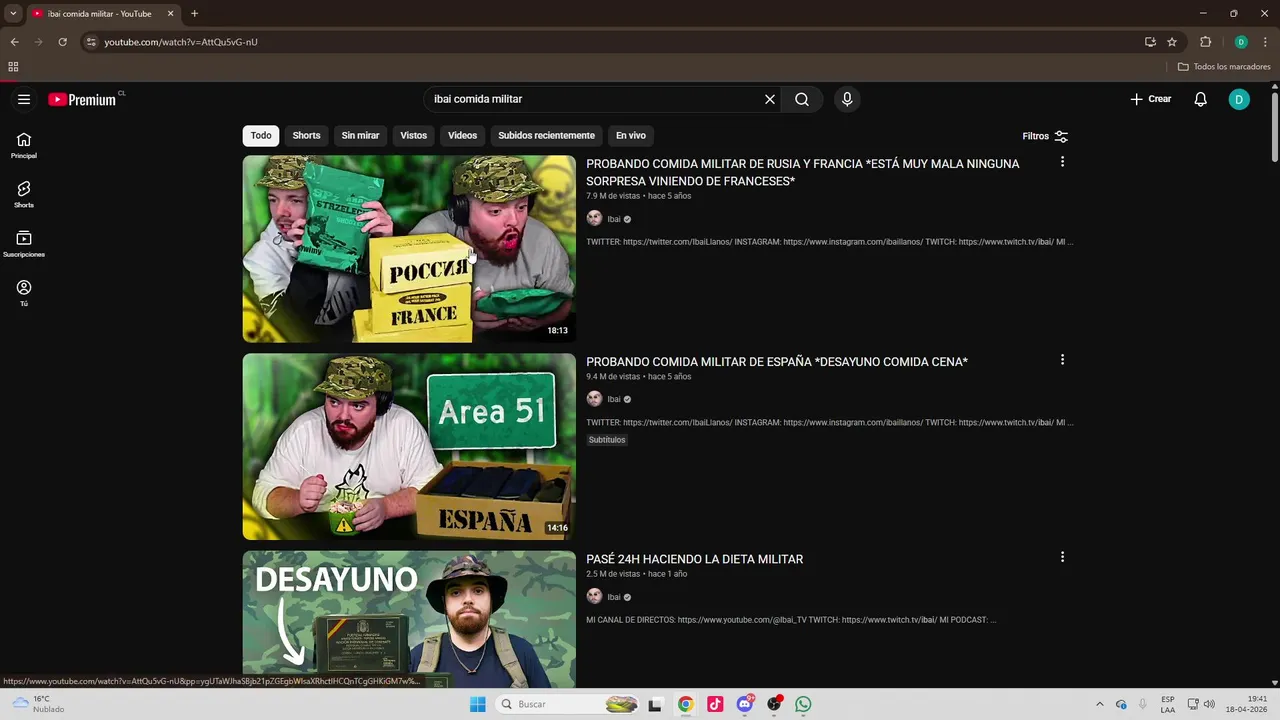Screen dimensions: 1280x720
Task: Click Ibai channel name under Rusia y Francia video
Action: point(614,219)
